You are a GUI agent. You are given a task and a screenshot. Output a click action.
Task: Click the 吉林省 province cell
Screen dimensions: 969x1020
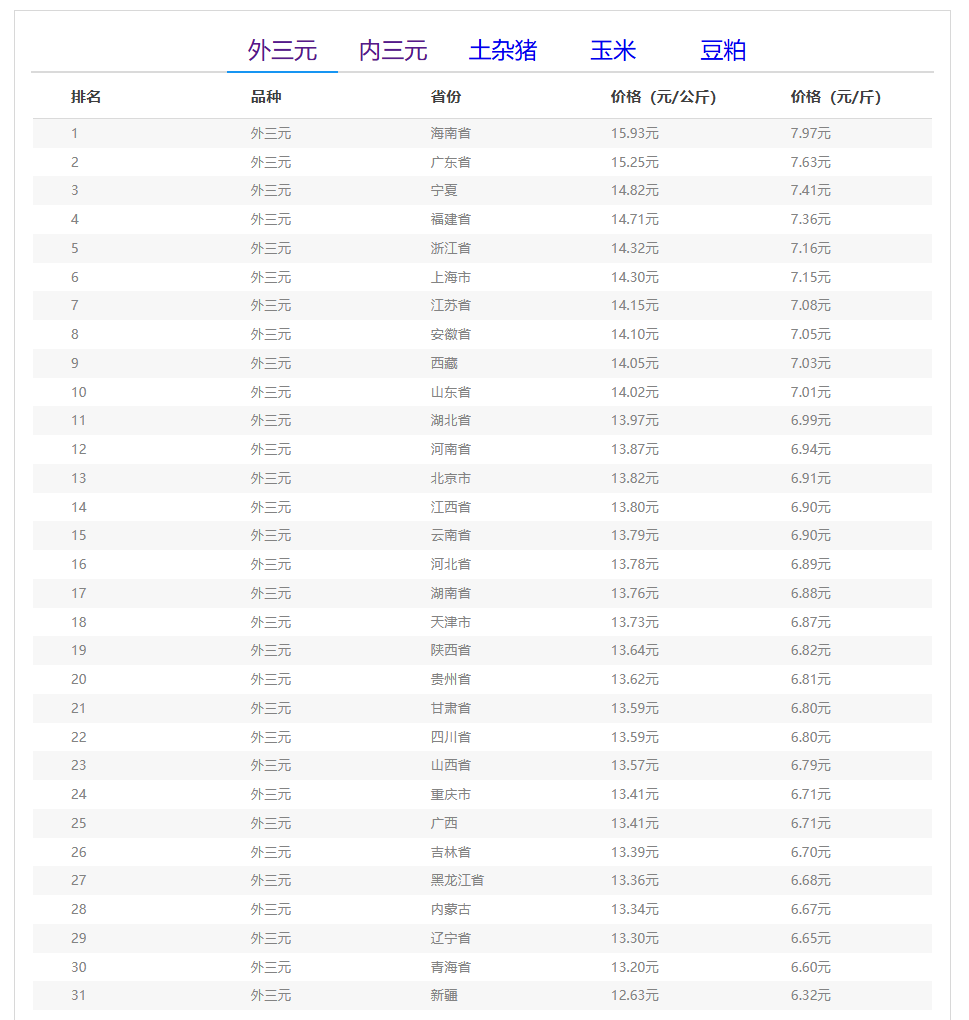click(450, 852)
